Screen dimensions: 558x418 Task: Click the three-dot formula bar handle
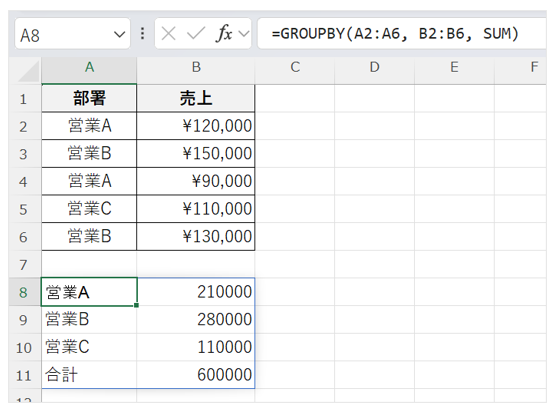[x=142, y=34]
